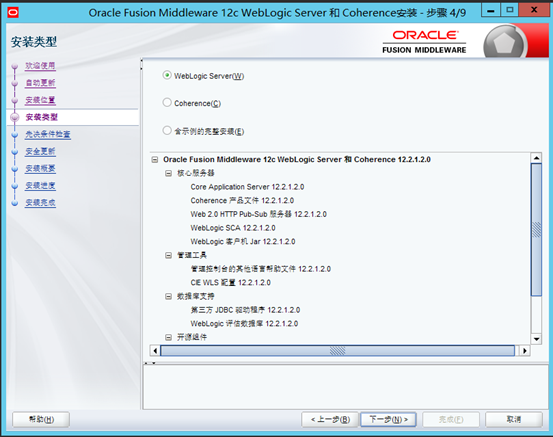
Task: Click the vertical scrollbar thumb in component tree
Action: [x=536, y=230]
